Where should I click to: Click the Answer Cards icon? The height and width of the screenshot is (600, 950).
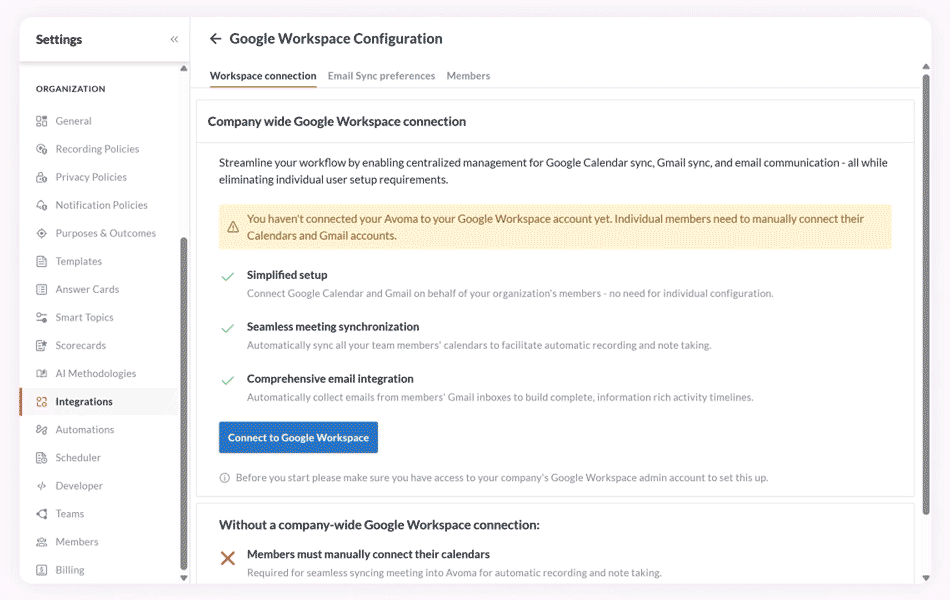pos(41,289)
